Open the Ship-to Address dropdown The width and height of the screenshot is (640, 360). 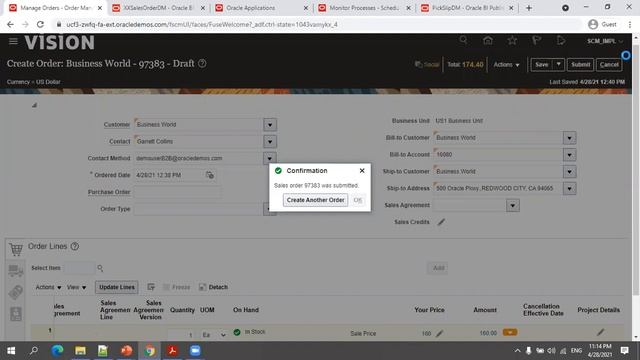coord(569,189)
